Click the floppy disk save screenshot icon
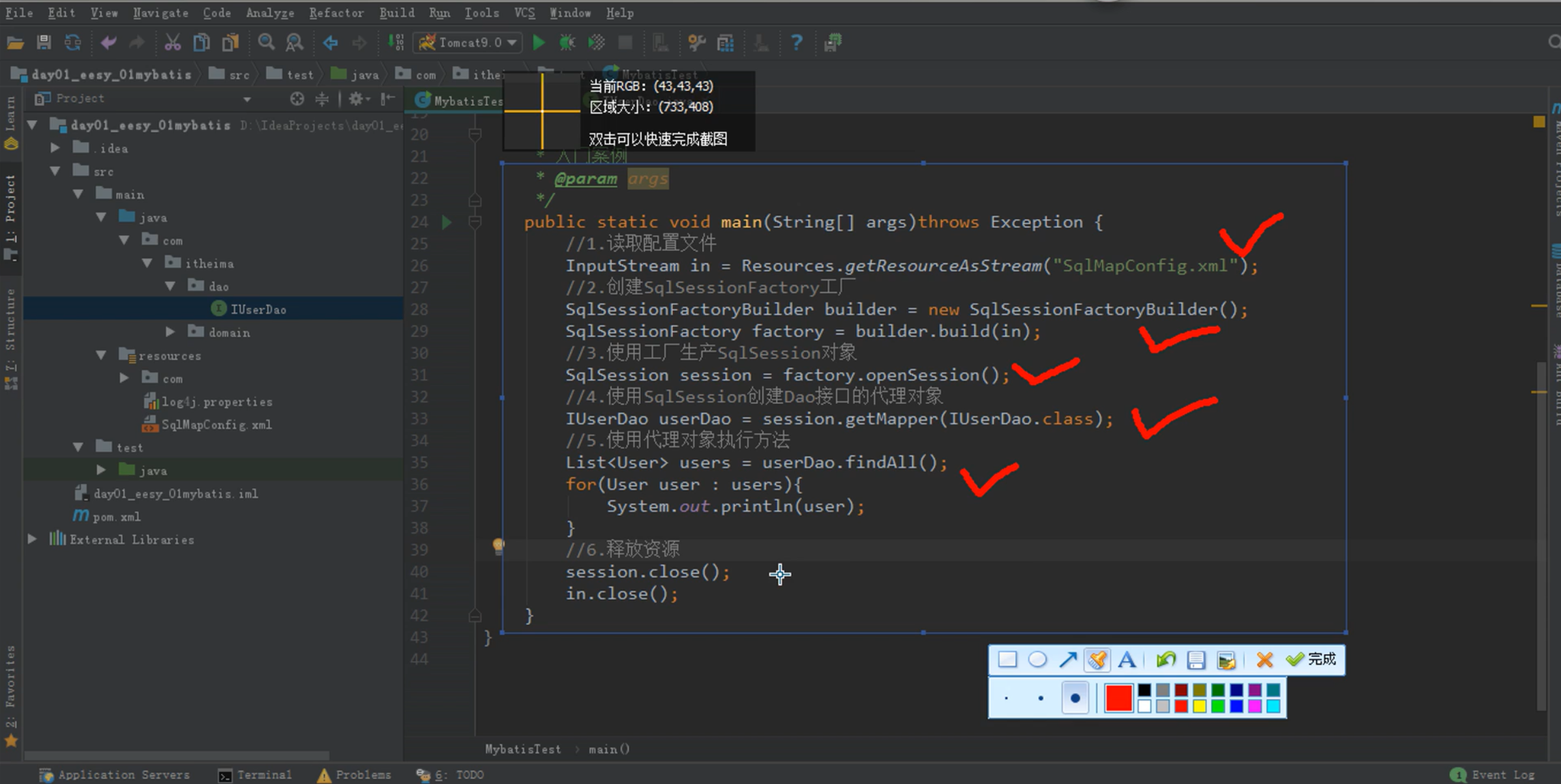This screenshot has height=784, width=1561. [x=1196, y=660]
